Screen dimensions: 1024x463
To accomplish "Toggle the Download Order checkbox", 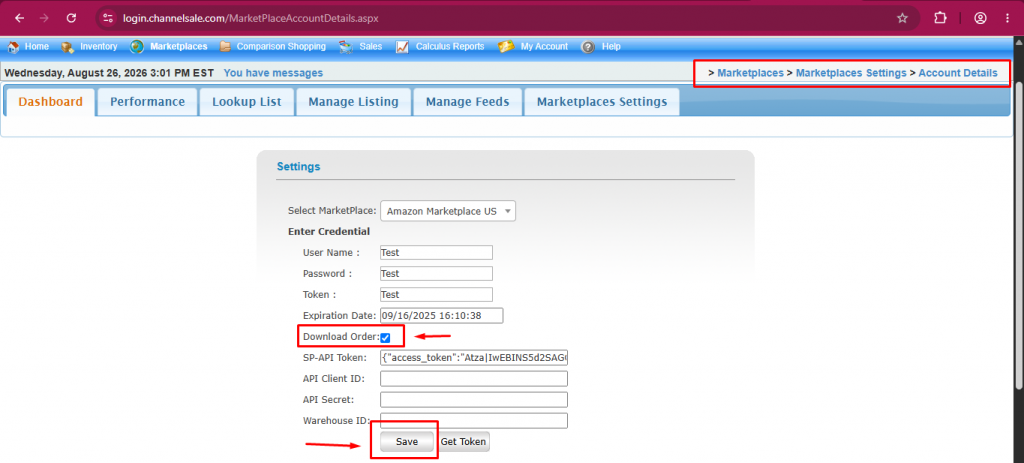I will tap(385, 338).
